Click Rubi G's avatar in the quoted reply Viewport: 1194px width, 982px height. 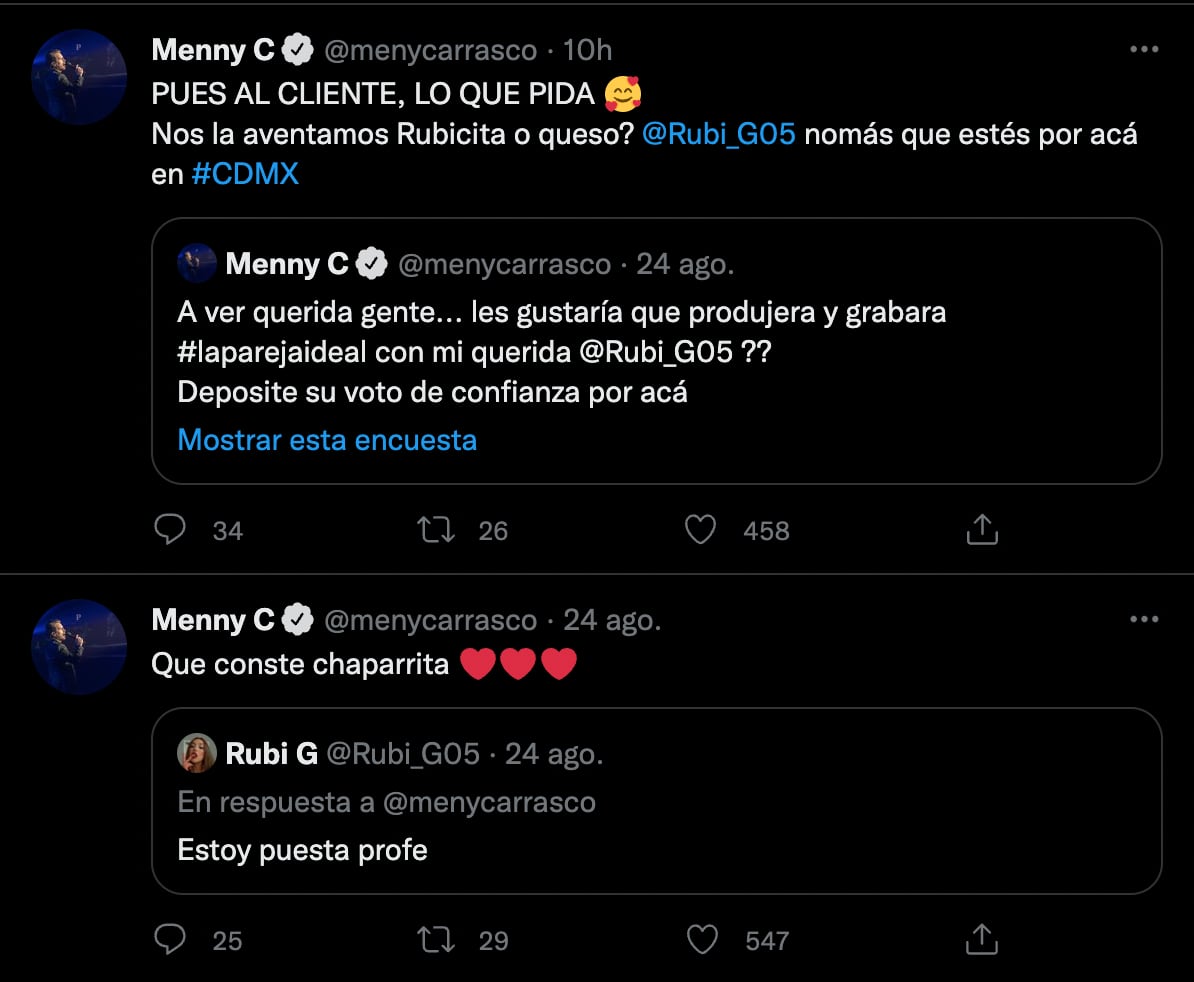(x=197, y=753)
